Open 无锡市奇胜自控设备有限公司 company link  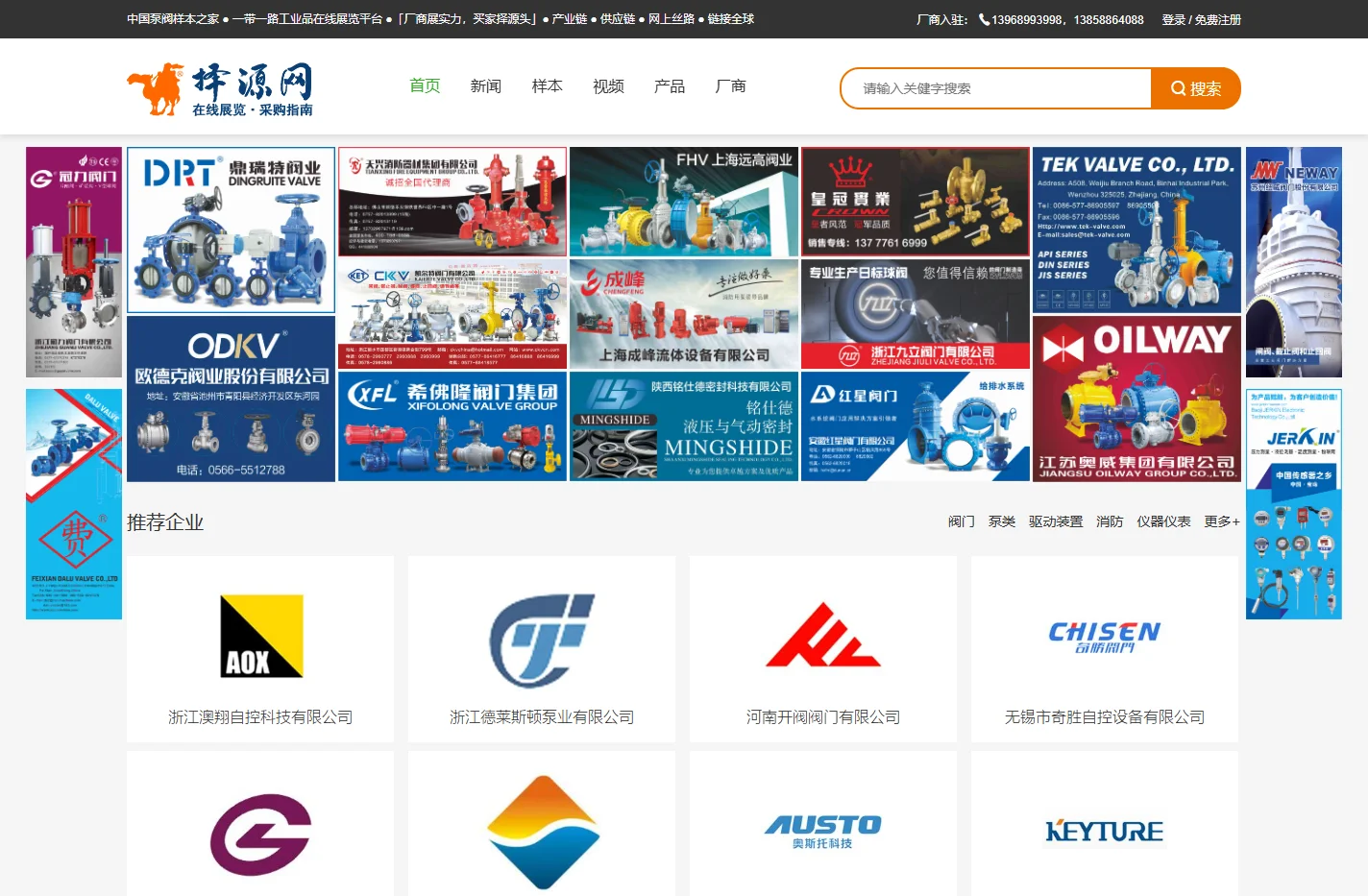pos(1105,717)
